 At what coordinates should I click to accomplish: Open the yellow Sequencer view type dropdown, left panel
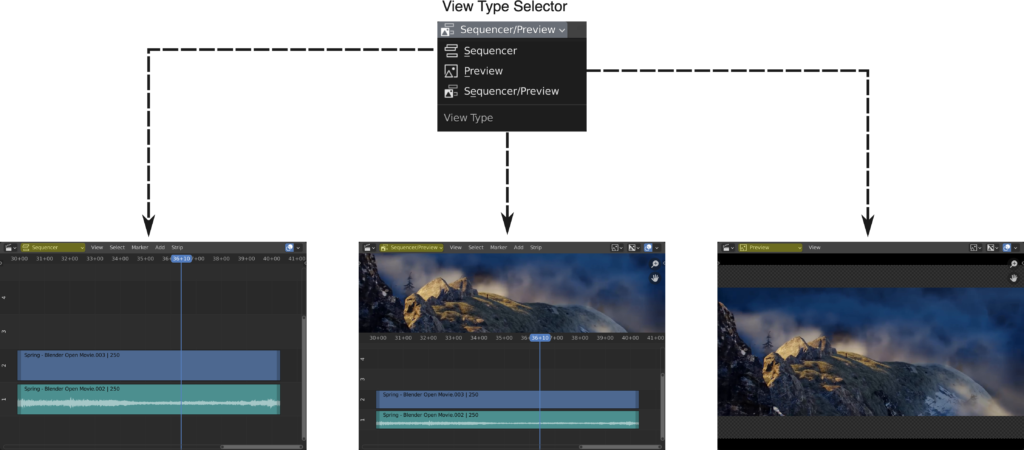pos(53,248)
